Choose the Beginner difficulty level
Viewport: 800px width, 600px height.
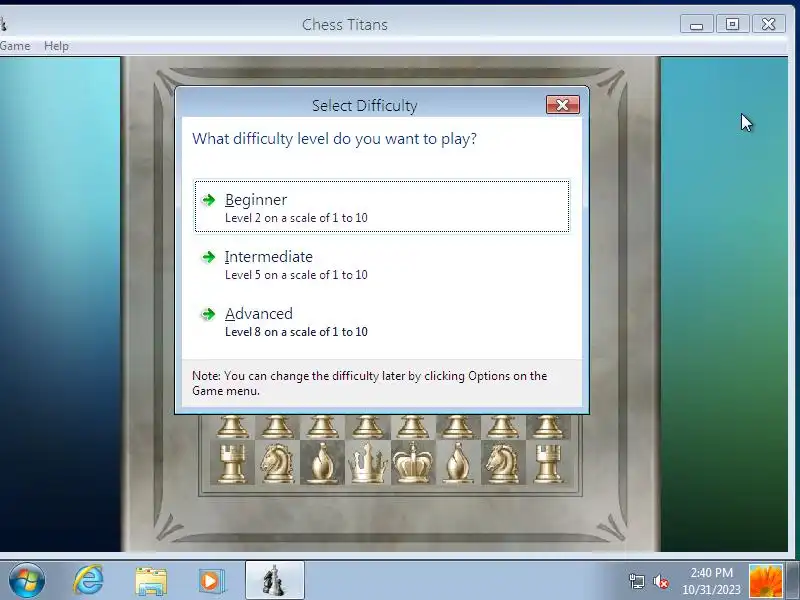(x=382, y=206)
